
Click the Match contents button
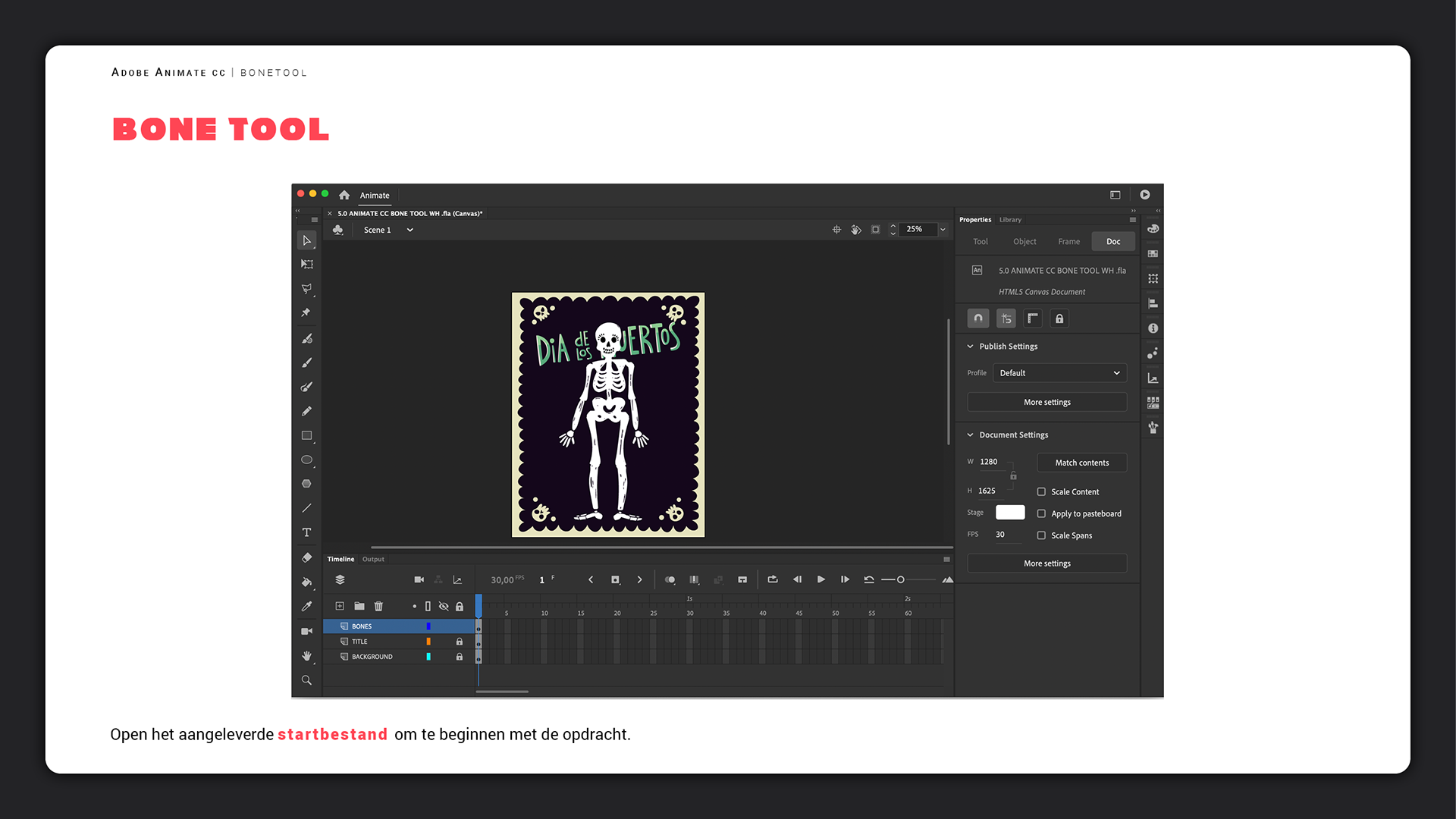tap(1081, 463)
